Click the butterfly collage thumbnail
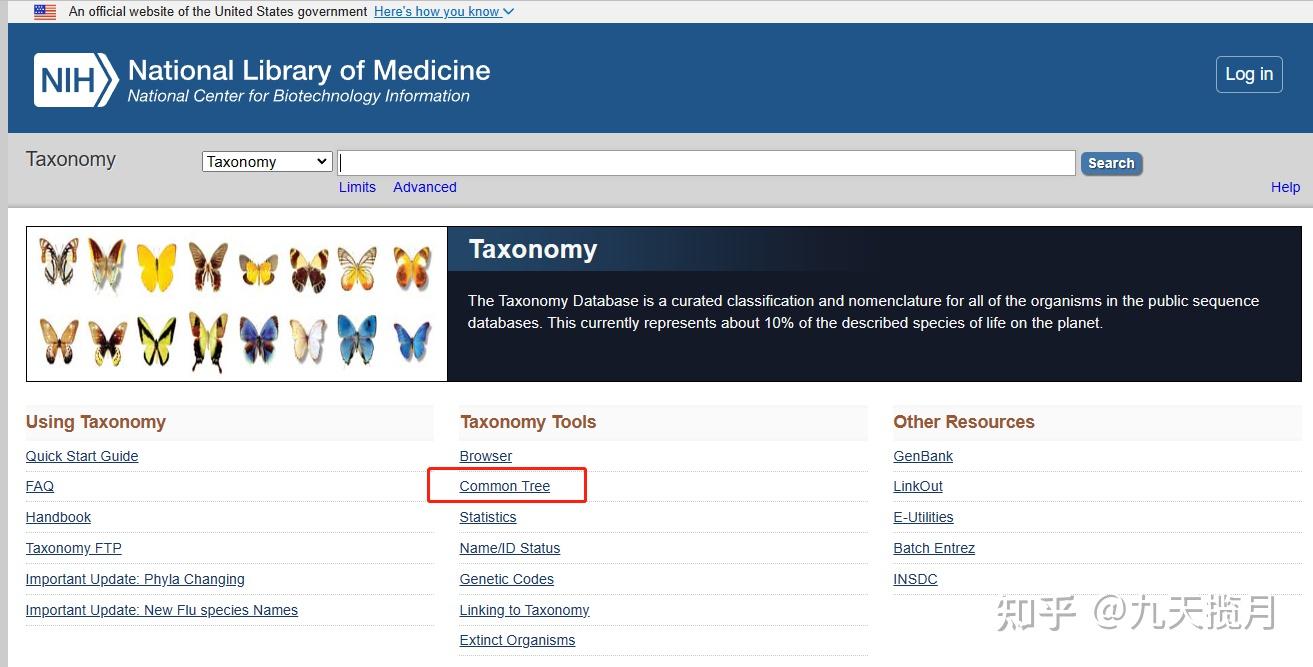Image resolution: width=1313 pixels, height=667 pixels. coord(237,303)
